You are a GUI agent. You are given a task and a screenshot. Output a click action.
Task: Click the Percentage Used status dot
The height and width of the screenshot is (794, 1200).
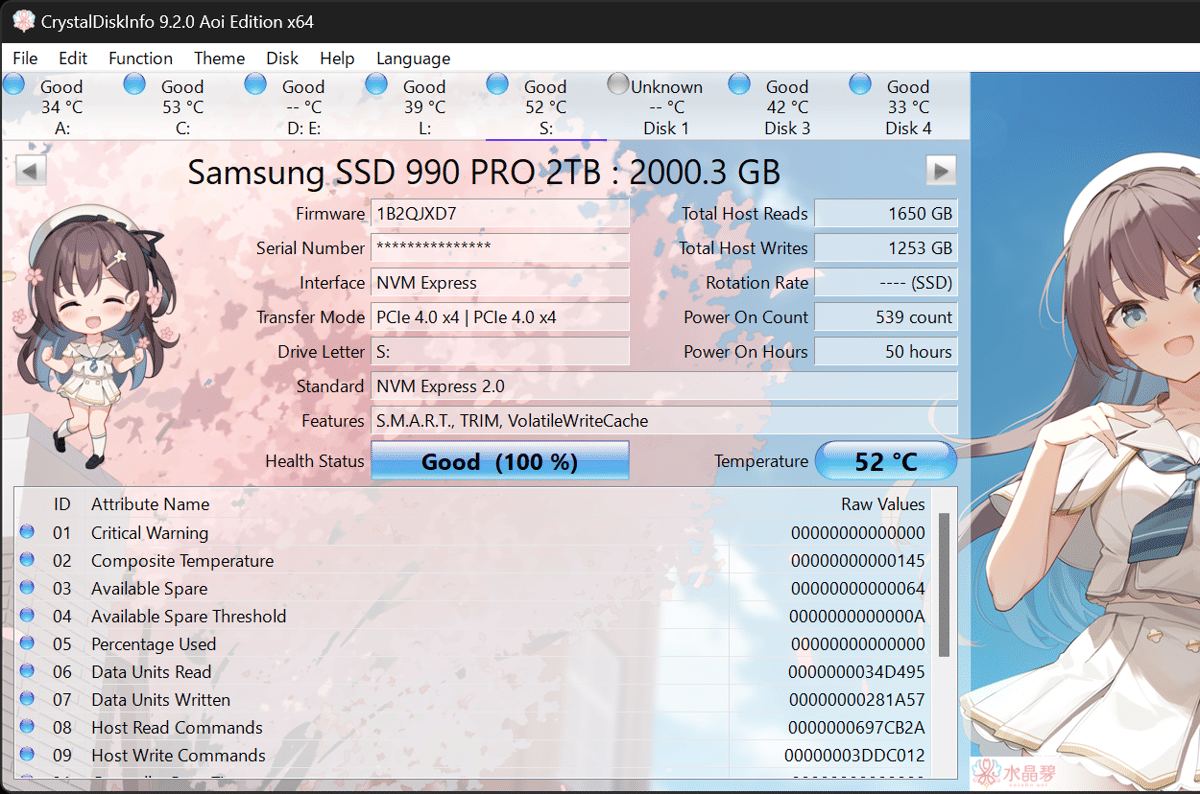click(27, 644)
